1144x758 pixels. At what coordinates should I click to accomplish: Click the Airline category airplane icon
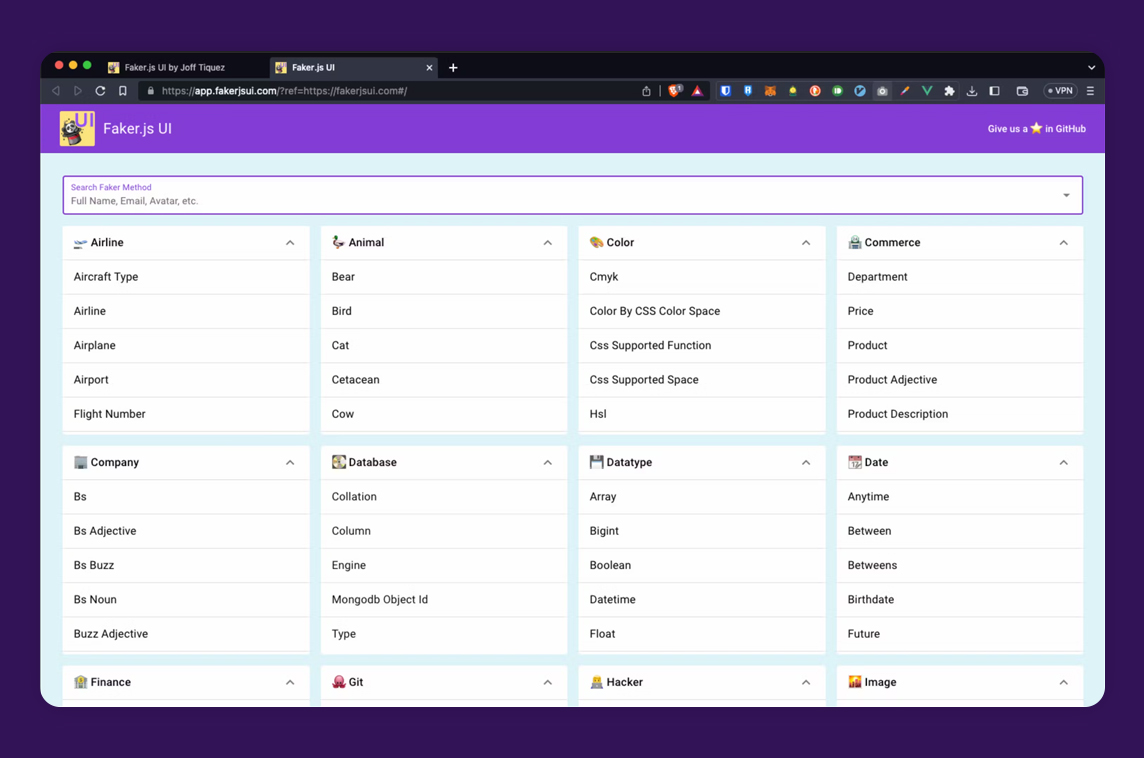tap(80, 243)
